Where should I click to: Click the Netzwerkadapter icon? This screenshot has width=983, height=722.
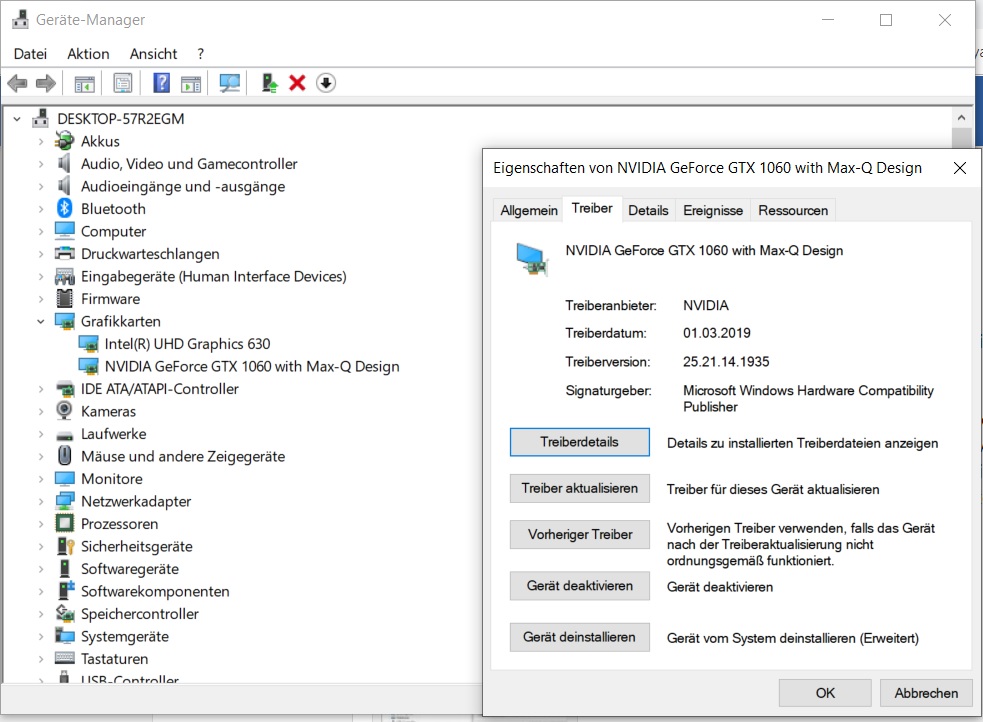pyautogui.click(x=65, y=501)
